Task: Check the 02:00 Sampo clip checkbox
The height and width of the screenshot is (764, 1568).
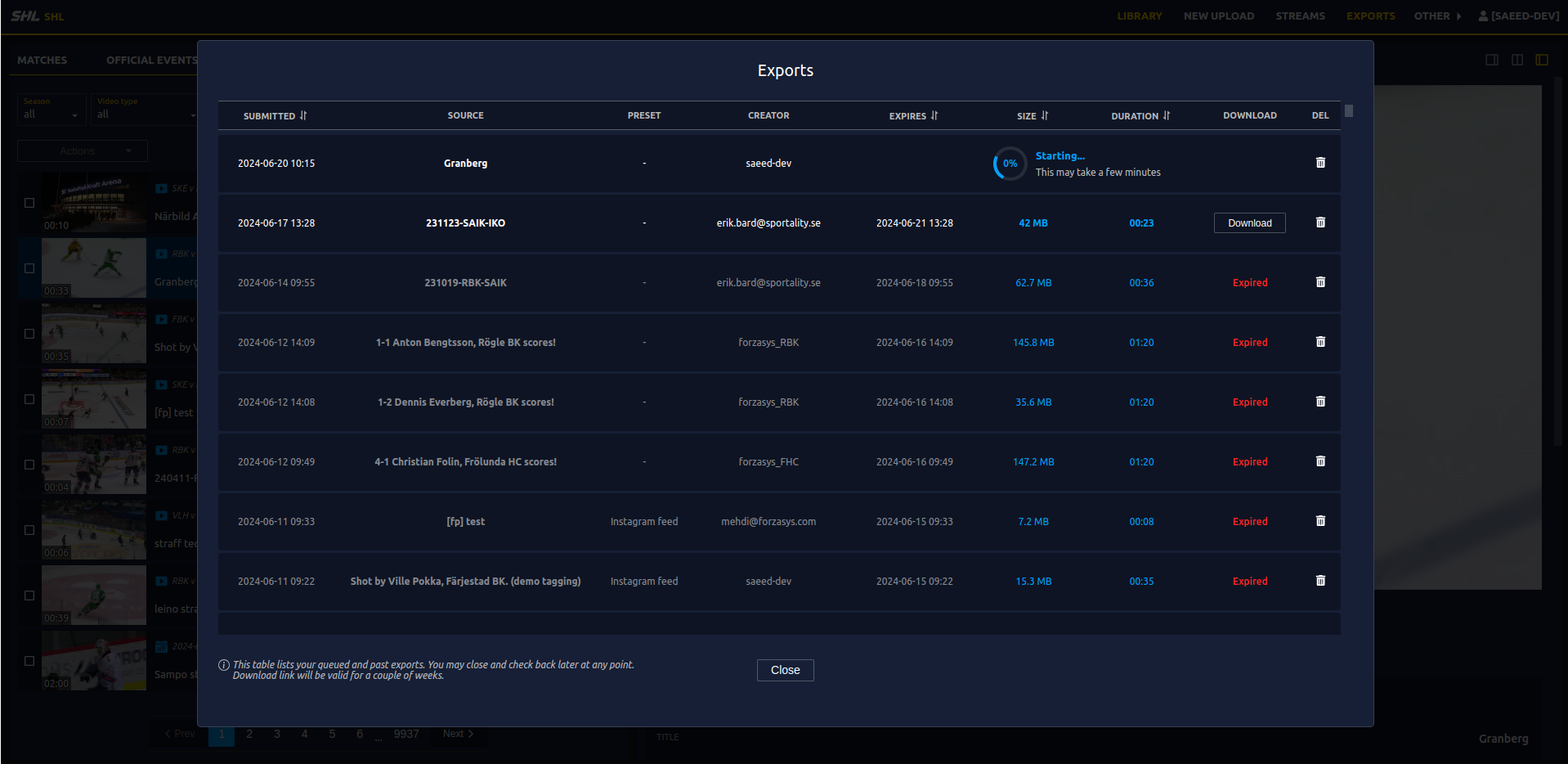Action: (x=29, y=661)
